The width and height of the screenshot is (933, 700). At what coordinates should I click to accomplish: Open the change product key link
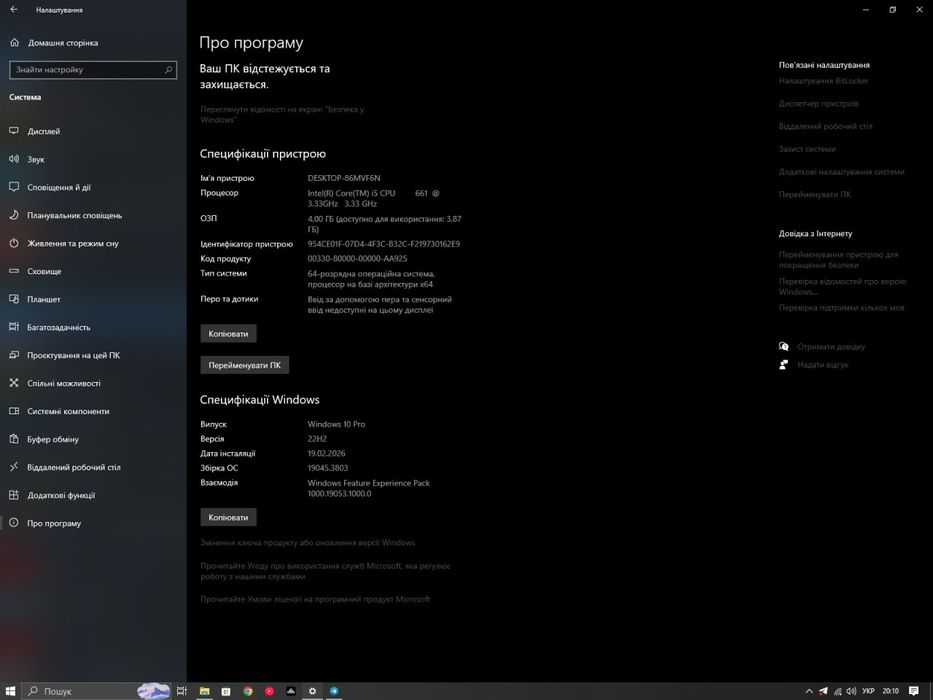[x=308, y=542]
